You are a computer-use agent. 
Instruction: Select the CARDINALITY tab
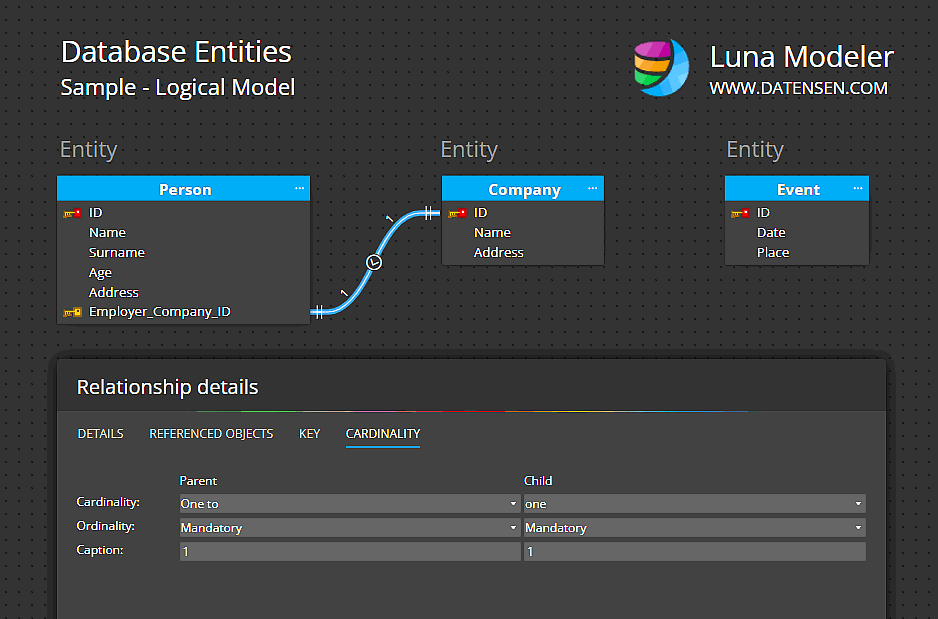(x=382, y=433)
